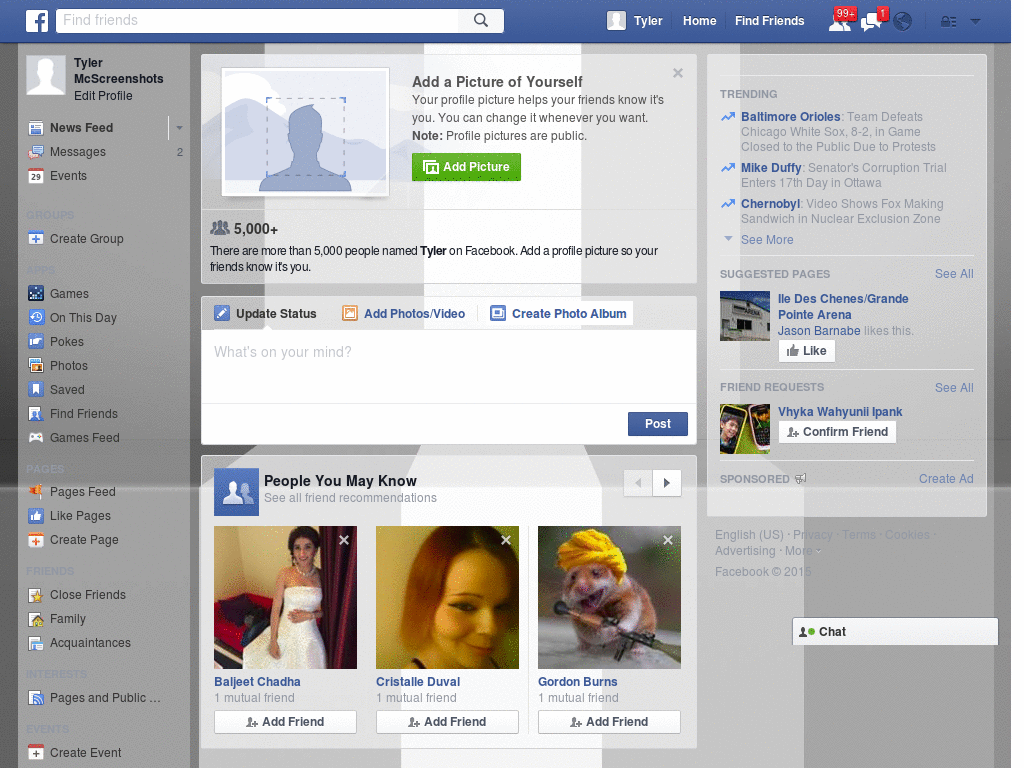Click Find Friends in top navigation
This screenshot has height=768, width=1024.
769,21
